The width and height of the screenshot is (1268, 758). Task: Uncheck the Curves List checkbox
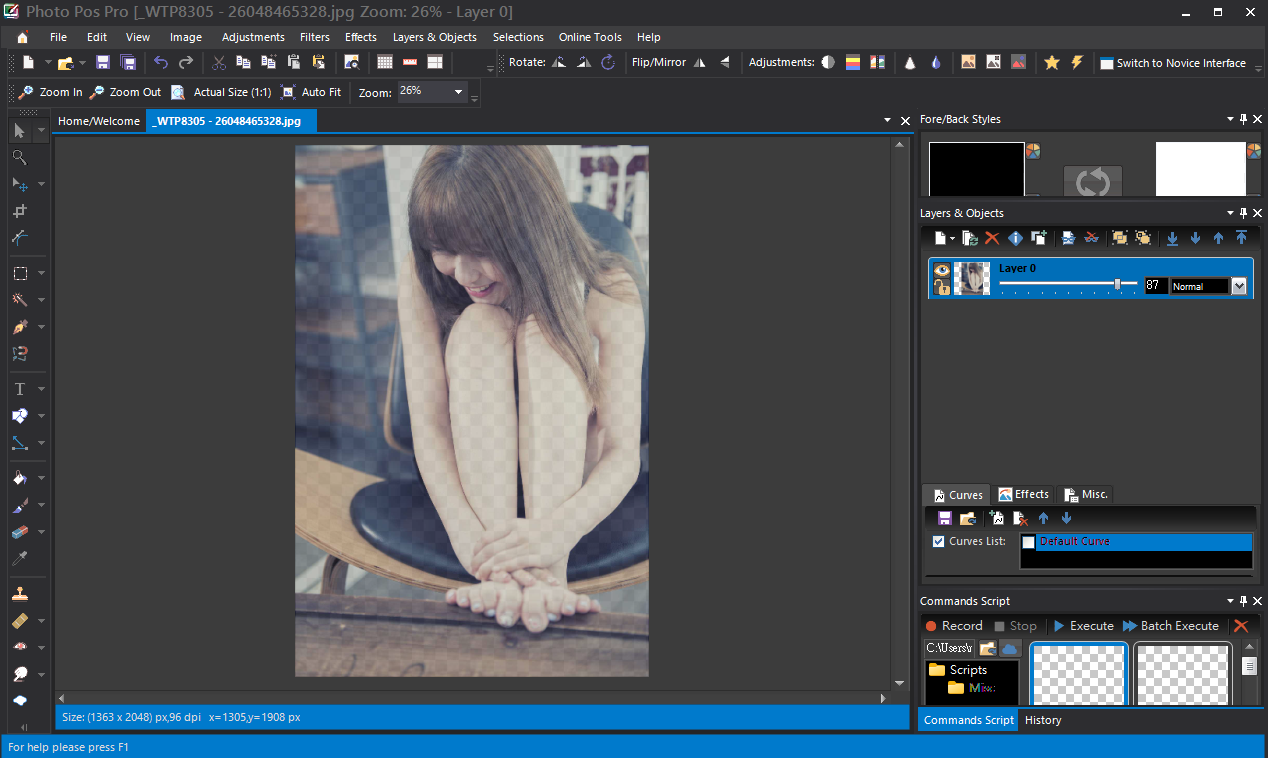point(938,541)
